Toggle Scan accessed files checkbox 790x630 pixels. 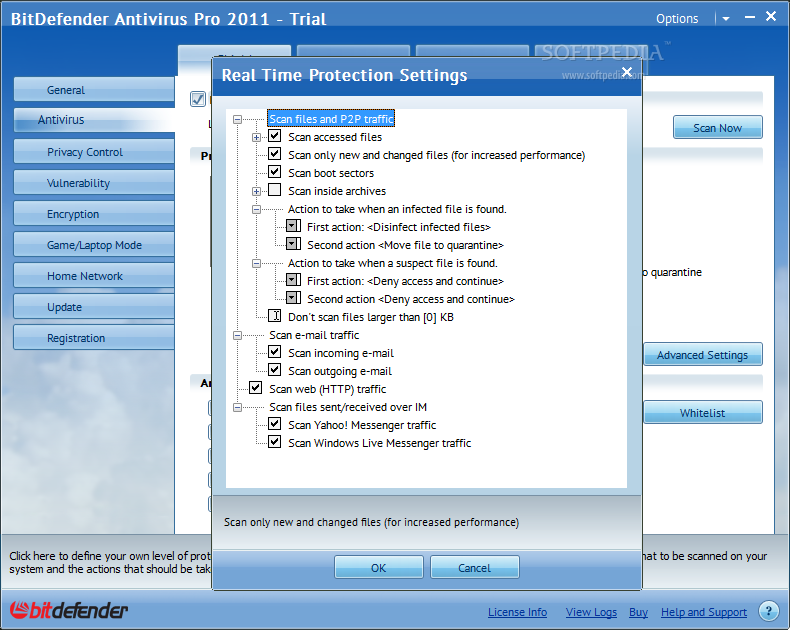(x=275, y=136)
